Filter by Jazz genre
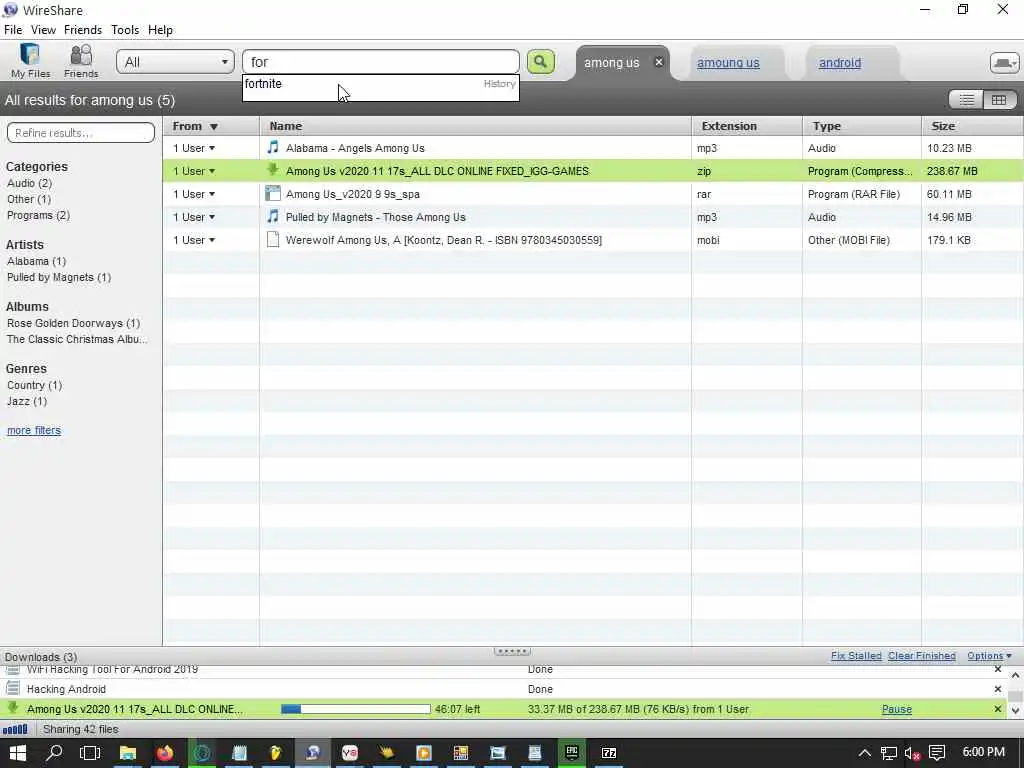 pos(27,401)
